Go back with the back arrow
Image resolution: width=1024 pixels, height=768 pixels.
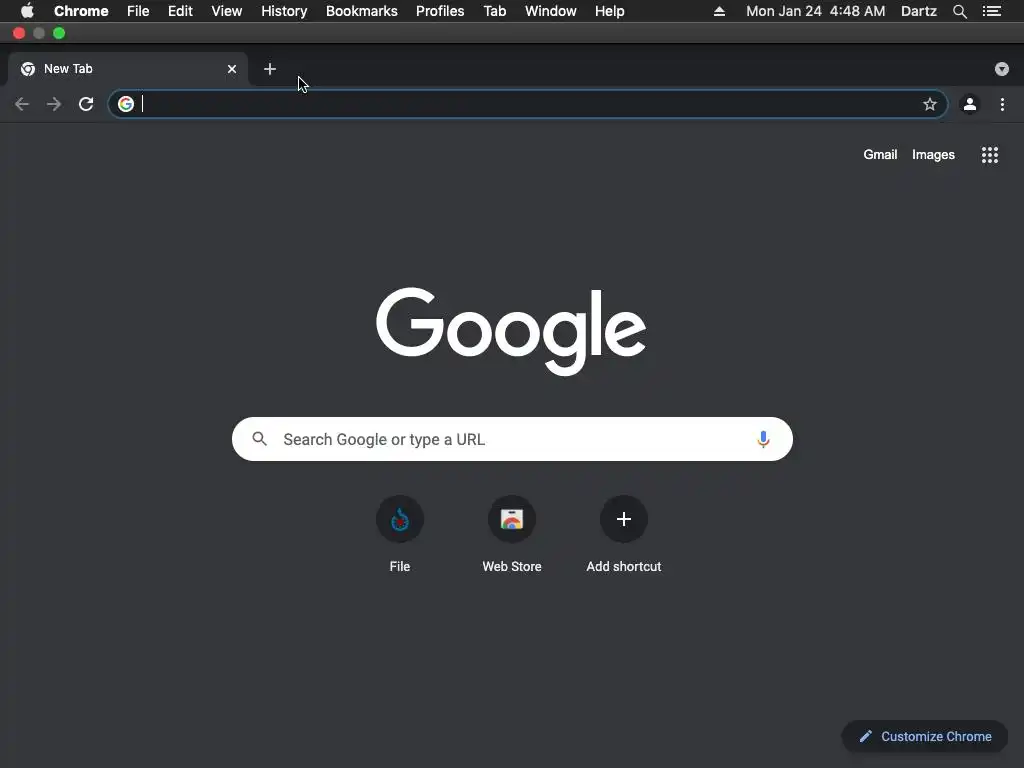point(22,104)
